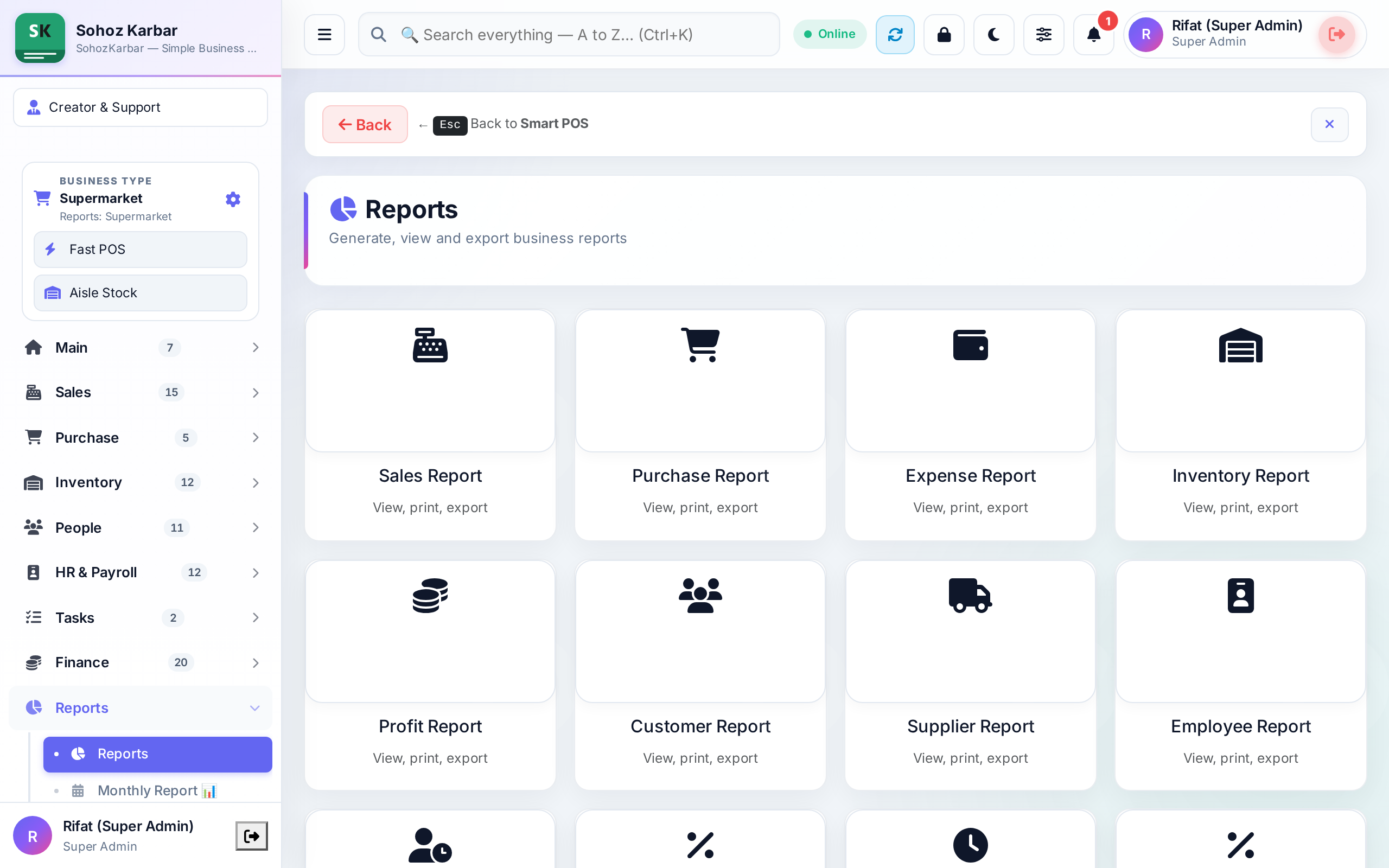This screenshot has height=868, width=1389.
Task: Lock the screen with the padlock icon
Action: tap(944, 34)
